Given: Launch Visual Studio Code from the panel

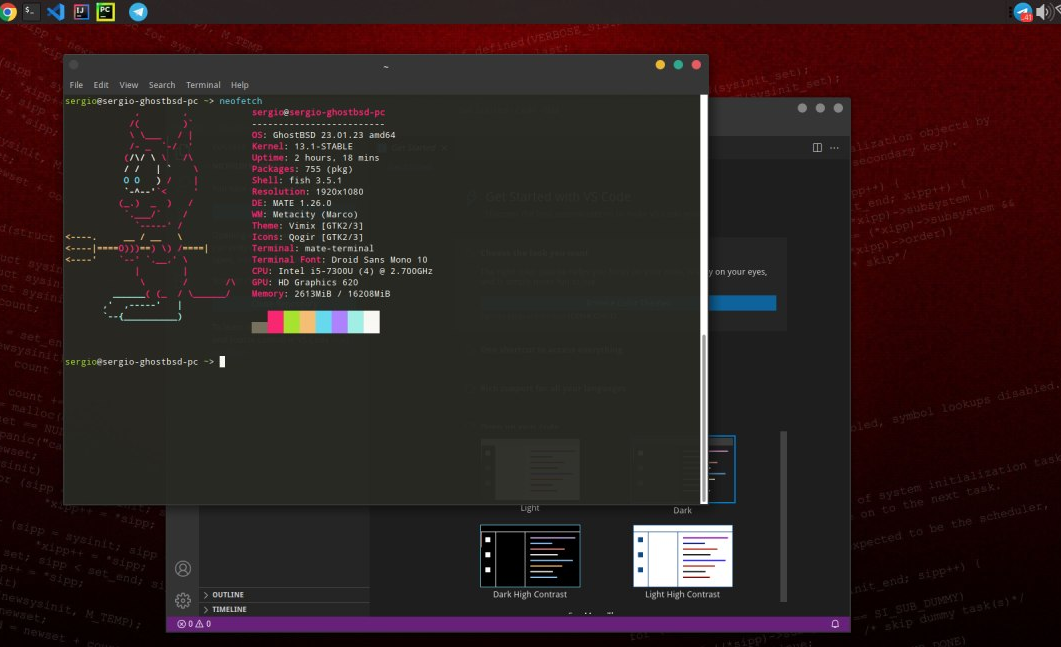Looking at the screenshot, I should [55, 12].
